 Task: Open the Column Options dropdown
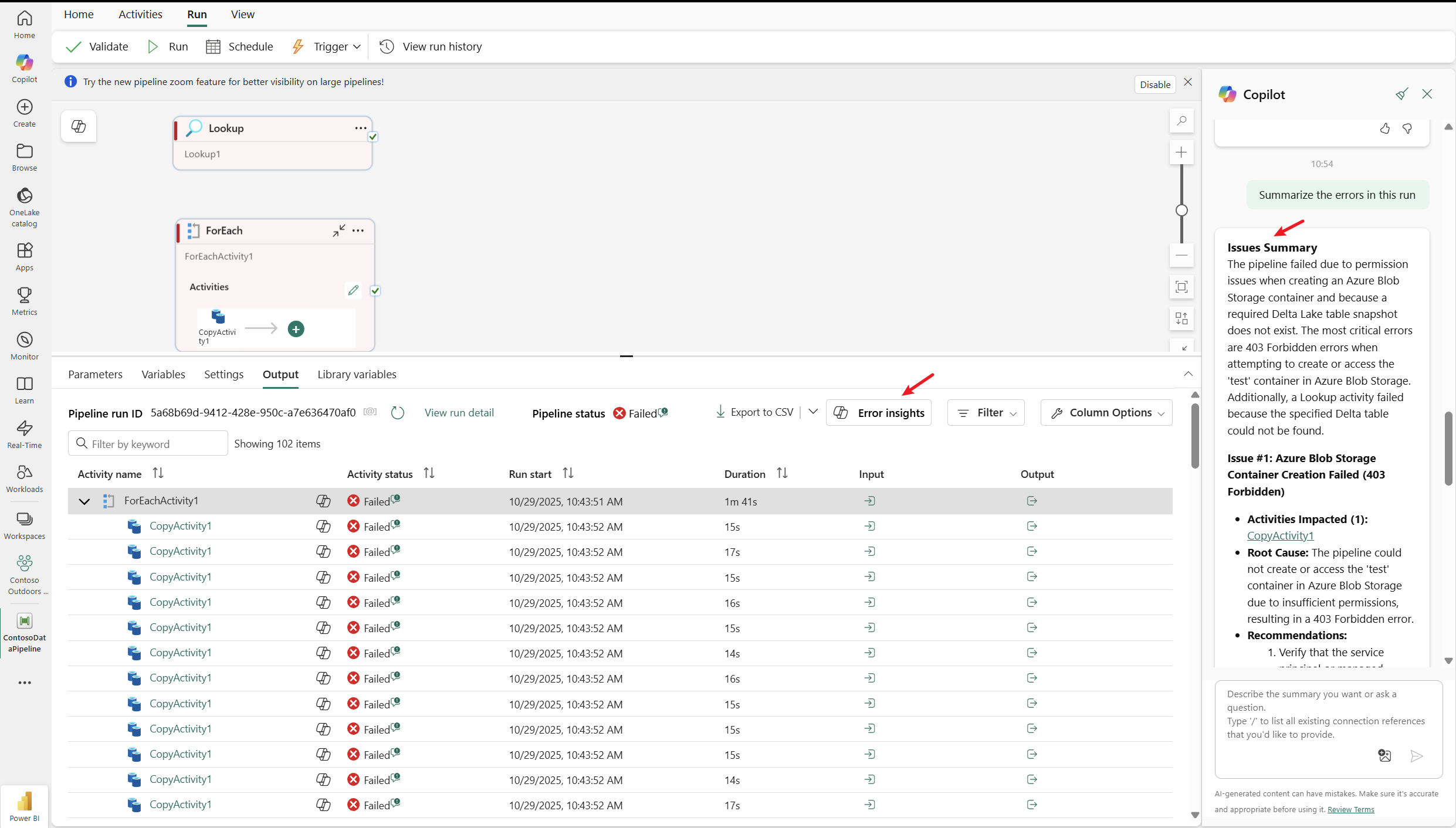tap(1106, 413)
